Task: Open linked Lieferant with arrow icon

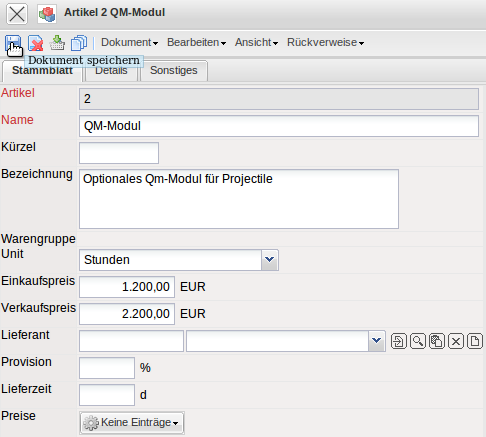Action: 399,341
